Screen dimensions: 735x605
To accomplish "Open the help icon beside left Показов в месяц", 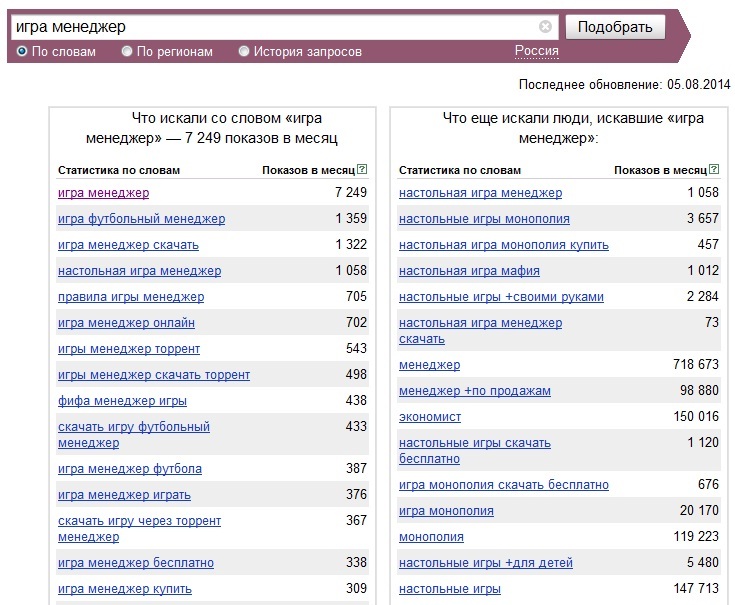I will tap(362, 169).
